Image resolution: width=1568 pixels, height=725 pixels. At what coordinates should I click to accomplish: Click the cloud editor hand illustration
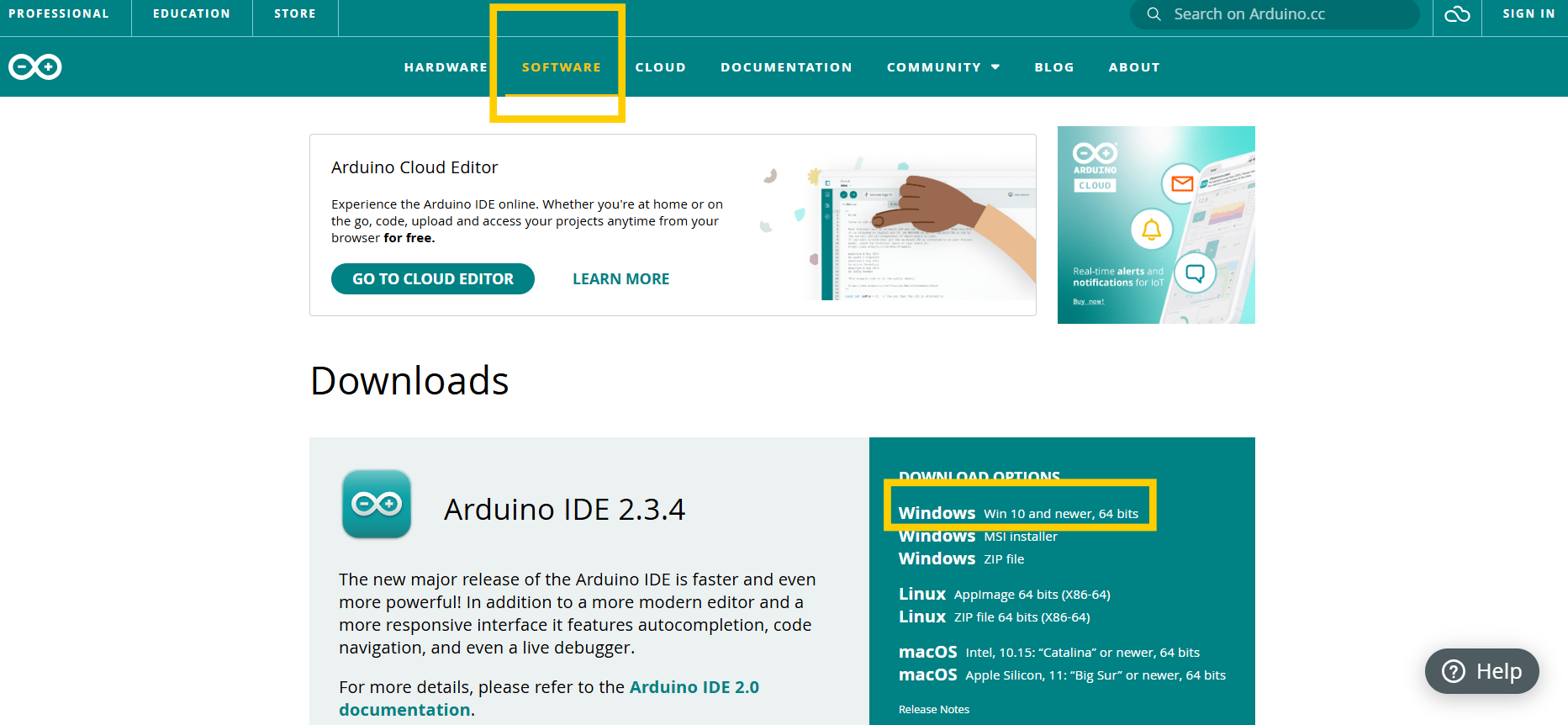898,227
